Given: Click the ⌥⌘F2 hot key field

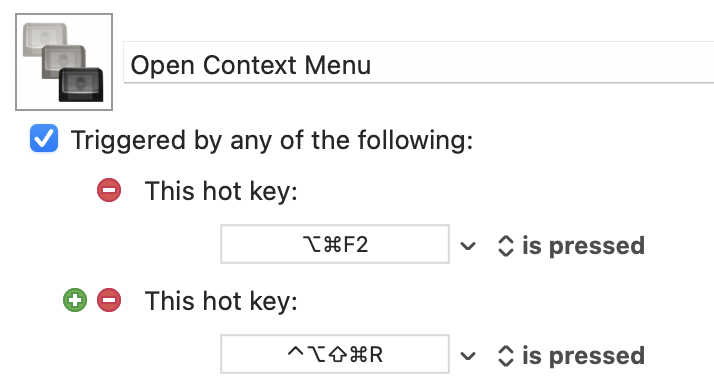Looking at the screenshot, I should (335, 244).
